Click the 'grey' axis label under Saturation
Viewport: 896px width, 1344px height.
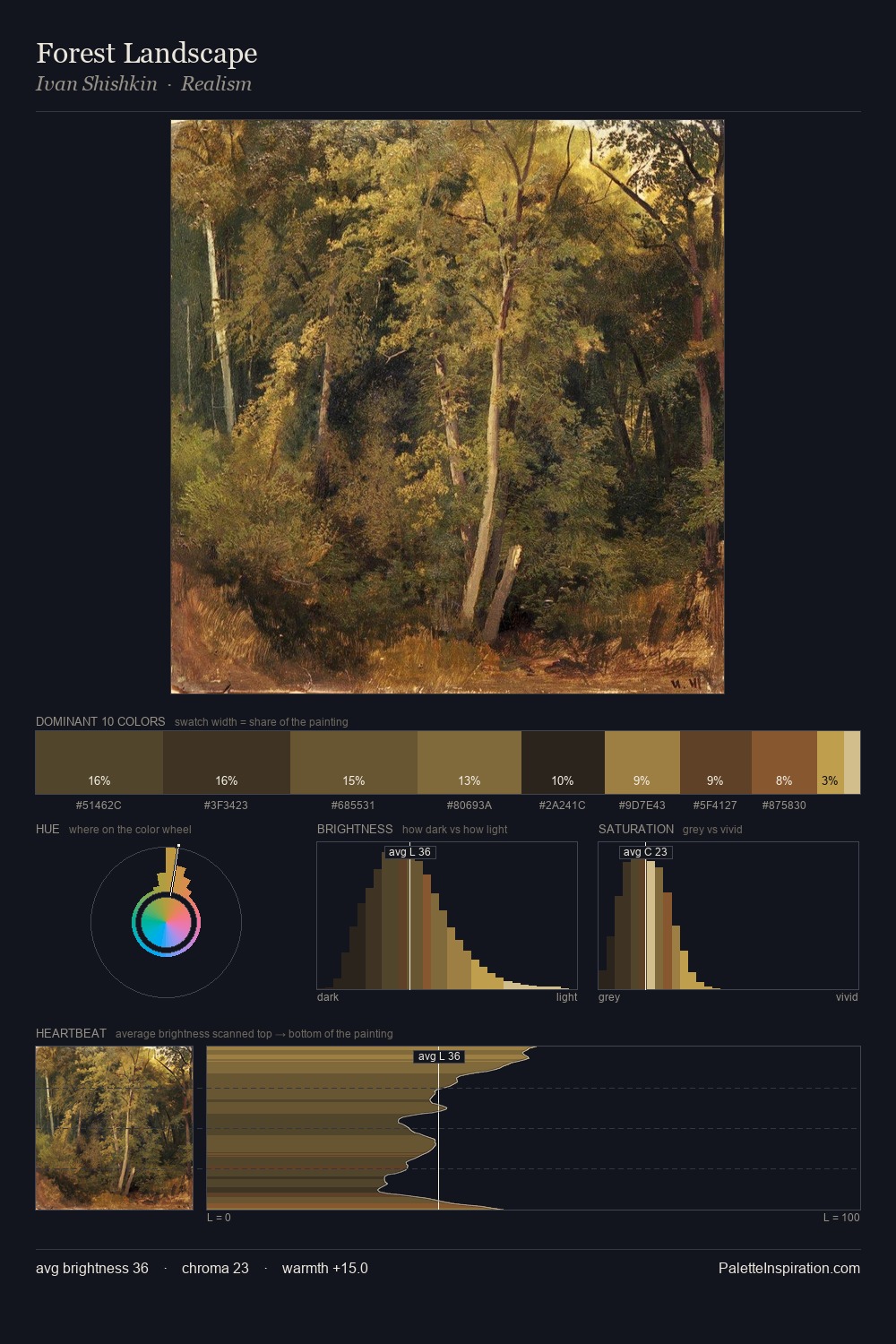[609, 997]
